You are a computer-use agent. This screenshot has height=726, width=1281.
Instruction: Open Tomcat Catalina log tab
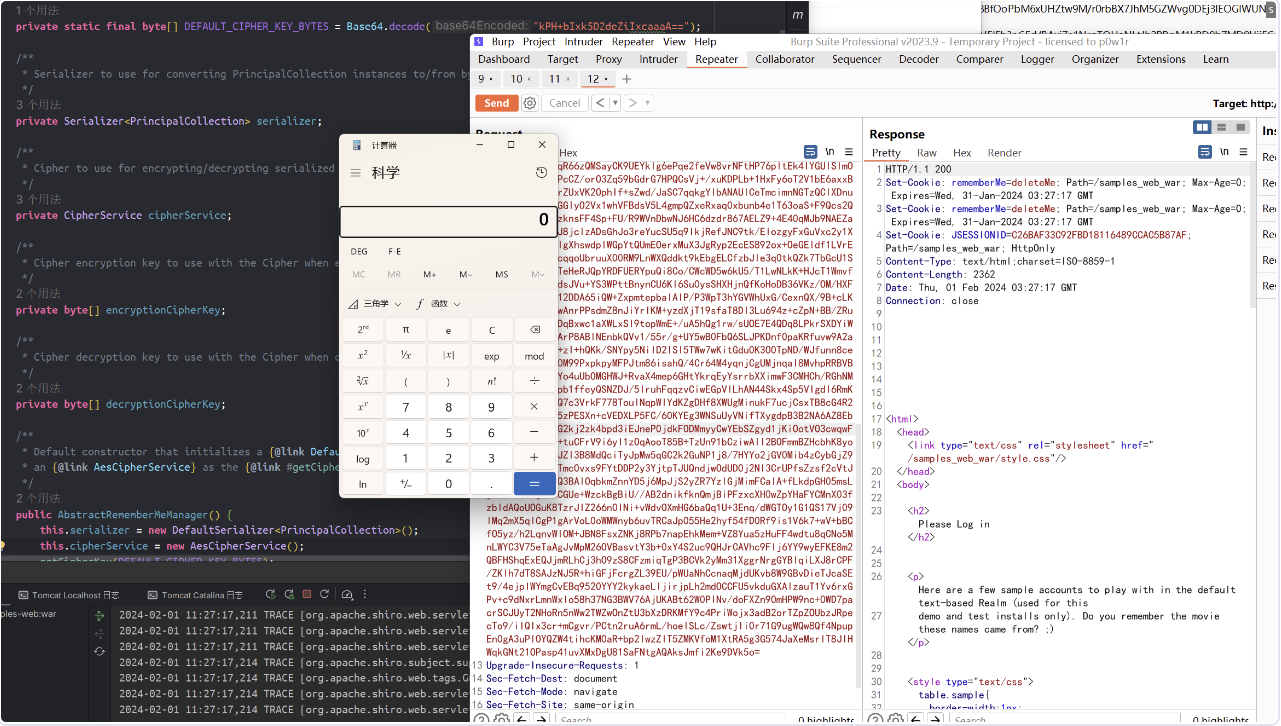pos(196,595)
